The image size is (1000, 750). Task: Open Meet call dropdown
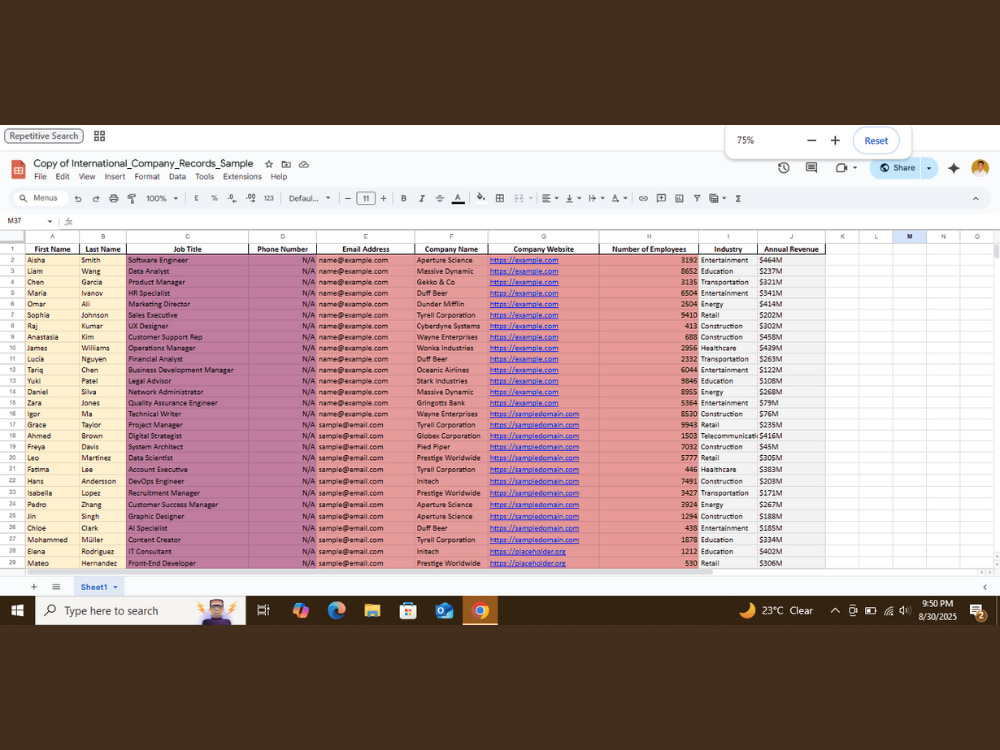click(x=846, y=168)
